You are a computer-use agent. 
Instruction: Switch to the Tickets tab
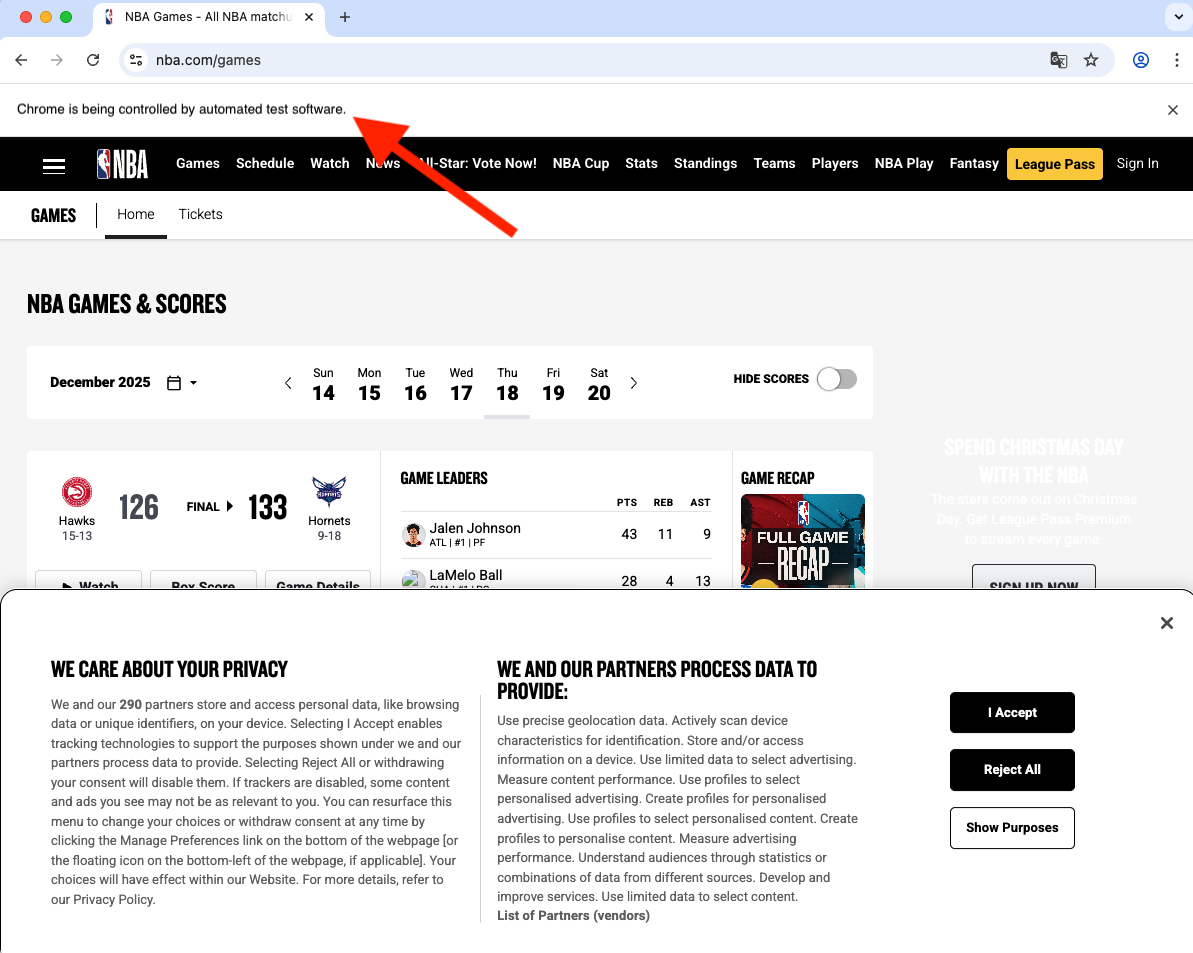coord(200,214)
